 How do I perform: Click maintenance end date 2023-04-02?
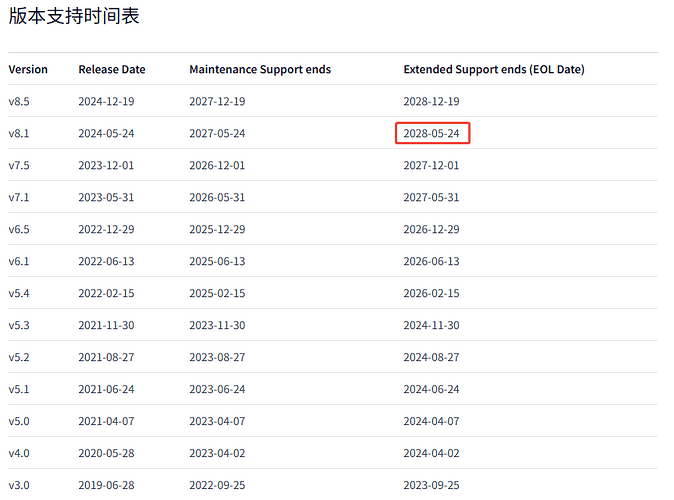point(217,453)
